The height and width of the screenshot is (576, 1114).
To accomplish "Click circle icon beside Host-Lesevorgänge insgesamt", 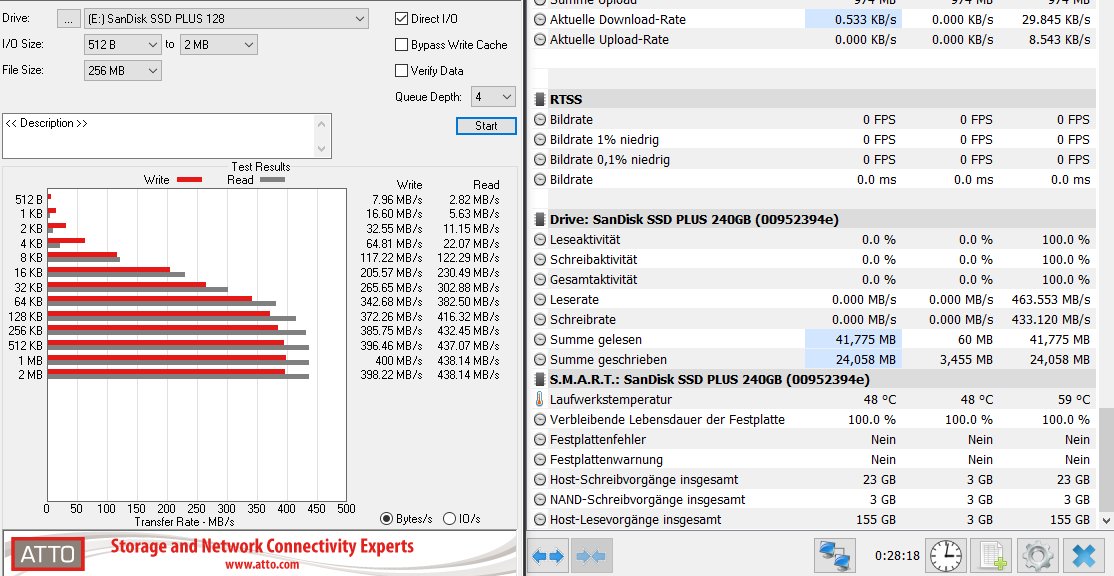I will pyautogui.click(x=540, y=520).
